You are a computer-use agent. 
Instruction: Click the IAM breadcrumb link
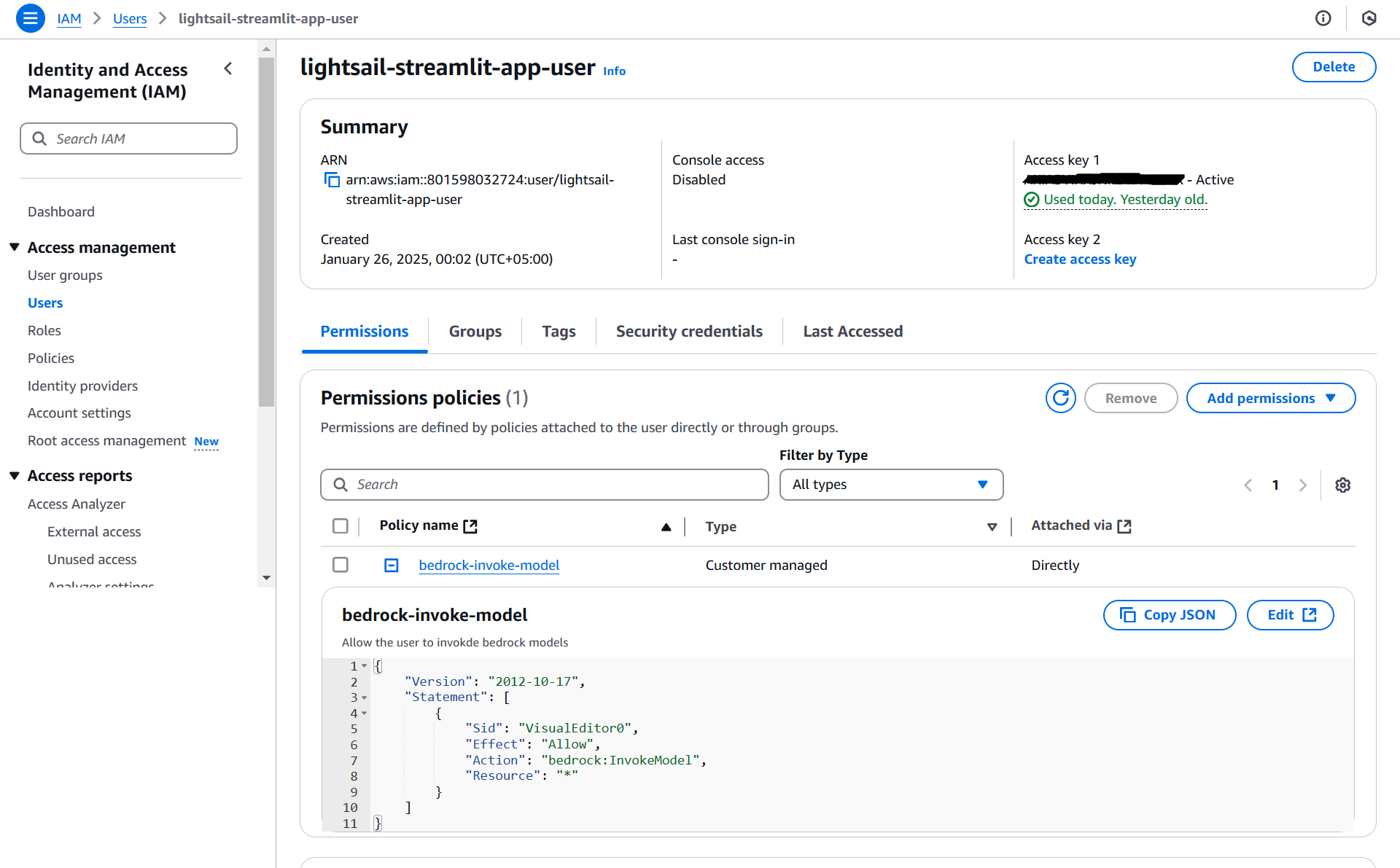(x=69, y=19)
